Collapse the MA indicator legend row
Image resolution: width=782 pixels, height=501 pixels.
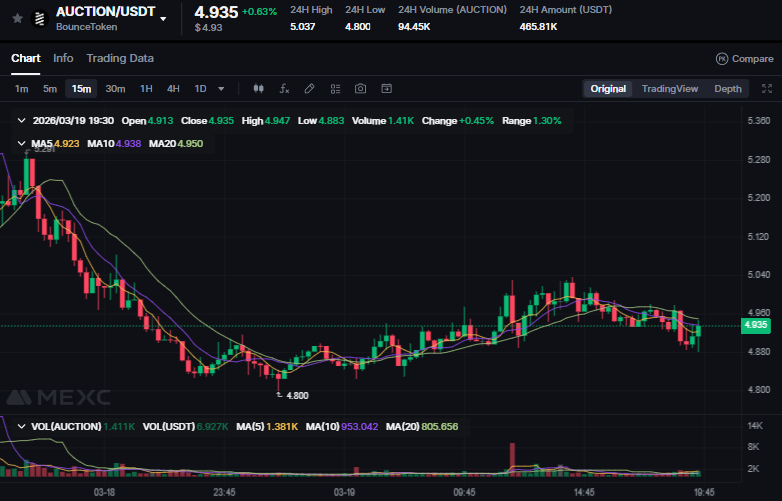tap(21, 144)
